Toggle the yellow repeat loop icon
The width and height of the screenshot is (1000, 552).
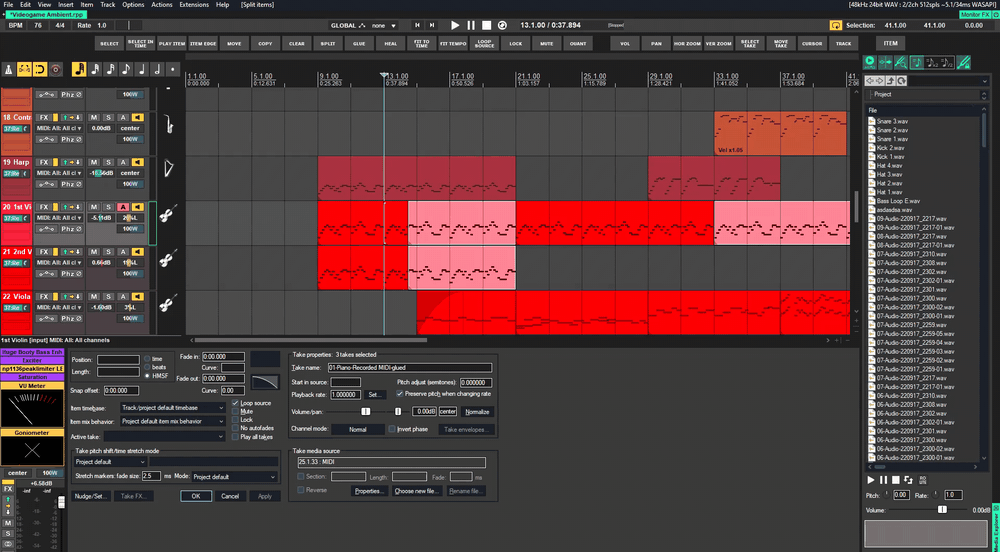40,69
